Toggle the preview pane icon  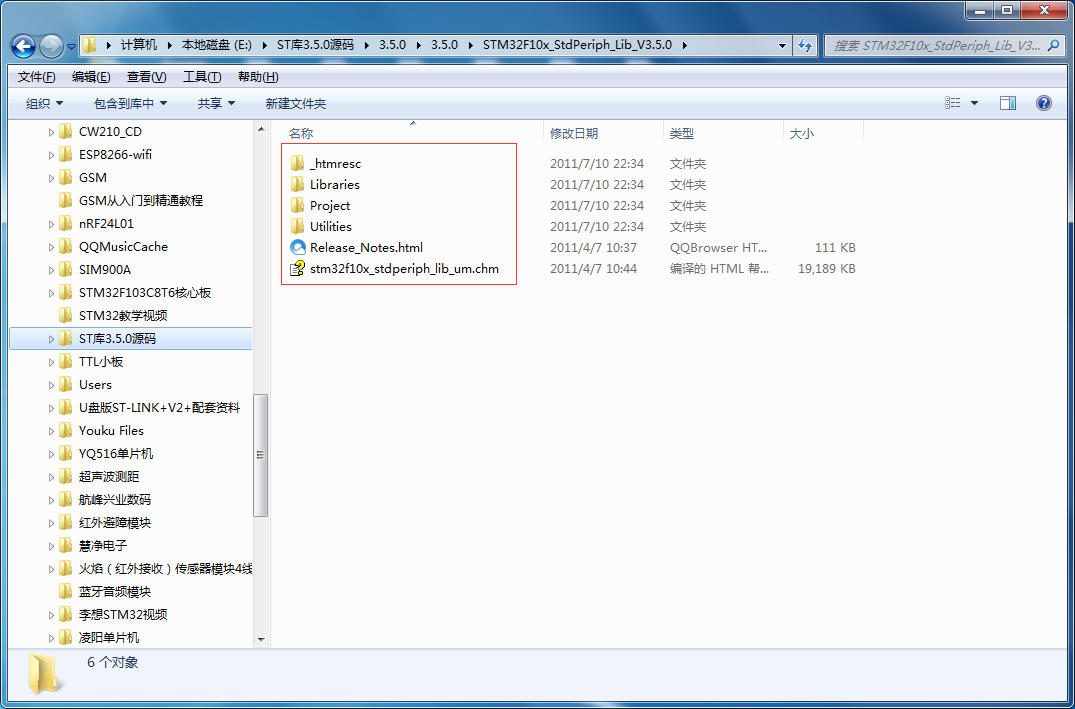click(1008, 103)
